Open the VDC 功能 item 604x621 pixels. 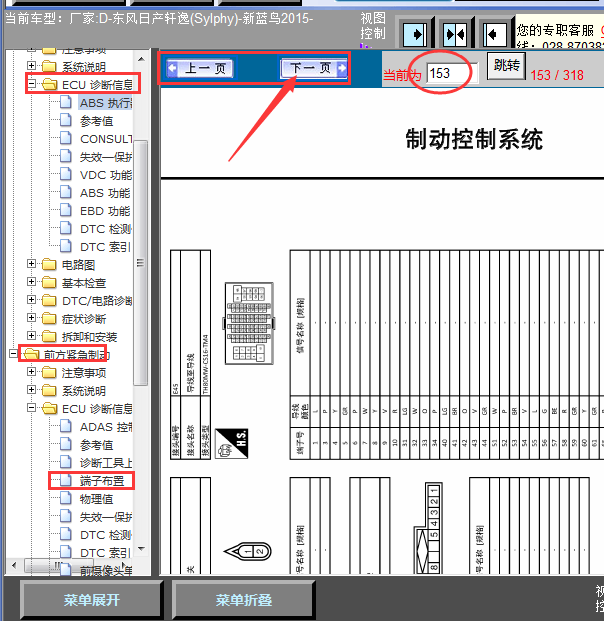click(106, 175)
